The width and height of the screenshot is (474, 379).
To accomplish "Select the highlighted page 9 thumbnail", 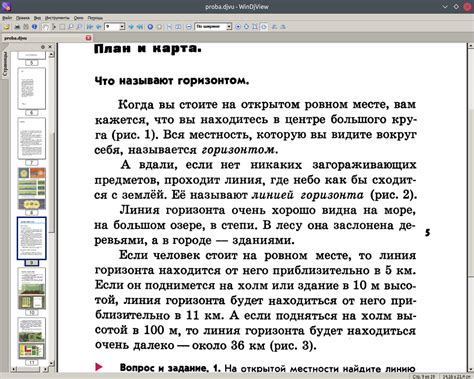I will (32, 238).
